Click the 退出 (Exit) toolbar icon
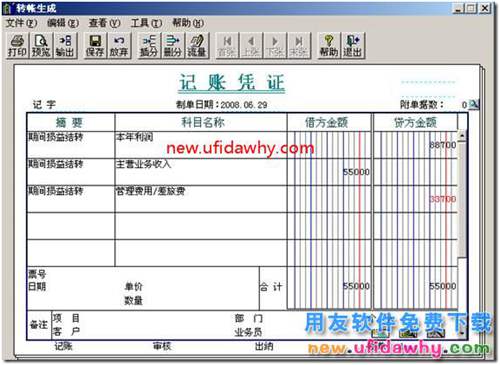The image size is (500, 365). point(353,46)
